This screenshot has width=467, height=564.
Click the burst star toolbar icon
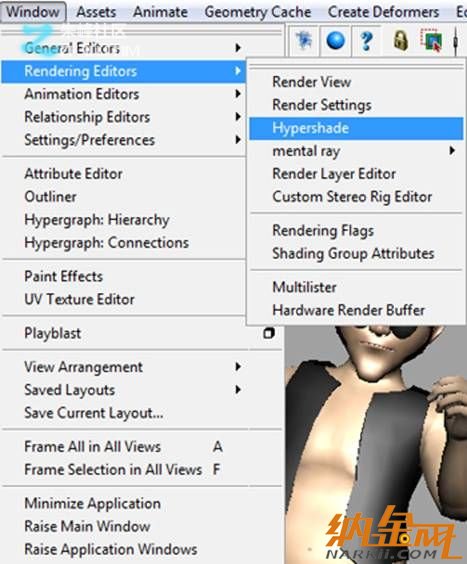pos(304,40)
